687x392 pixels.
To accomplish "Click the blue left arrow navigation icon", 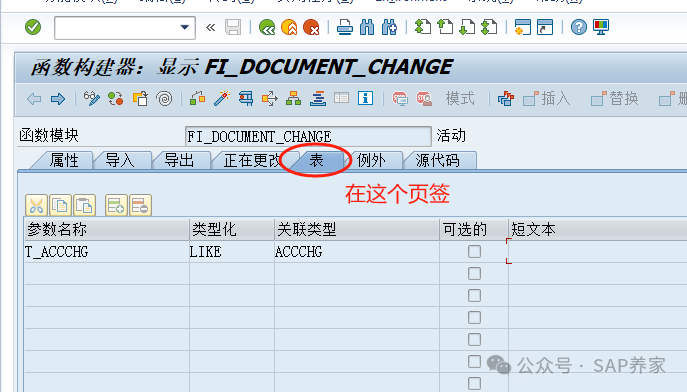I will tap(34, 99).
